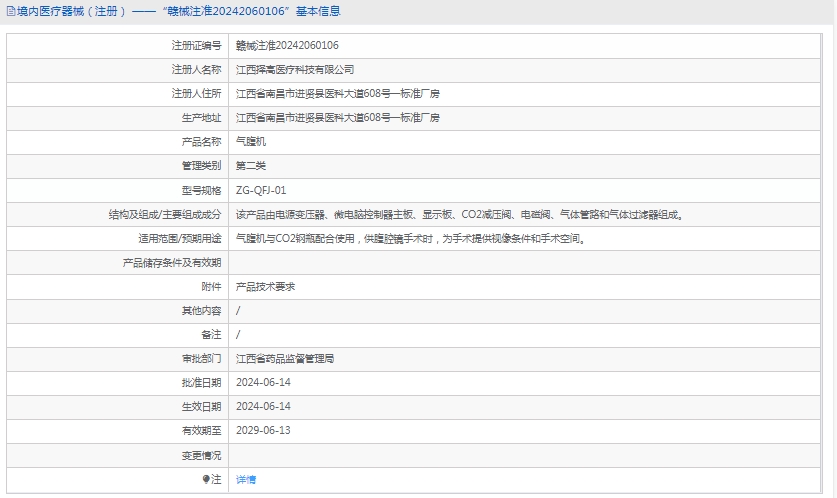Select the management category value 第二类

(x=251, y=166)
